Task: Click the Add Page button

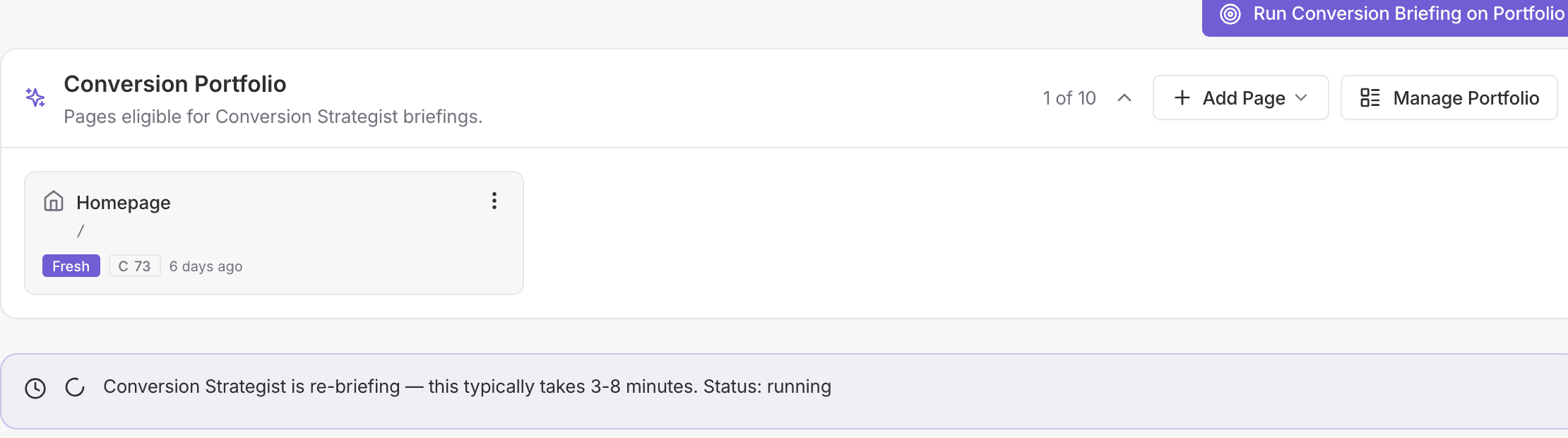Action: (x=1240, y=97)
